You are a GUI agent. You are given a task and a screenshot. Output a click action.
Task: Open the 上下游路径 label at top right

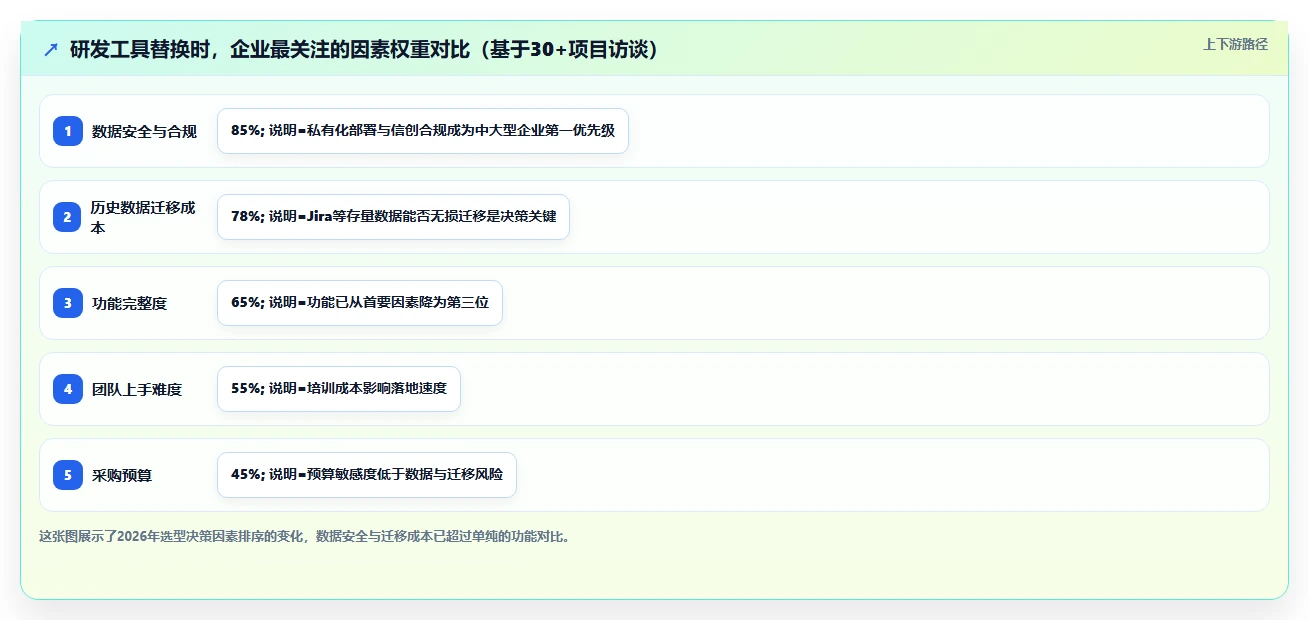pyautogui.click(x=1235, y=44)
